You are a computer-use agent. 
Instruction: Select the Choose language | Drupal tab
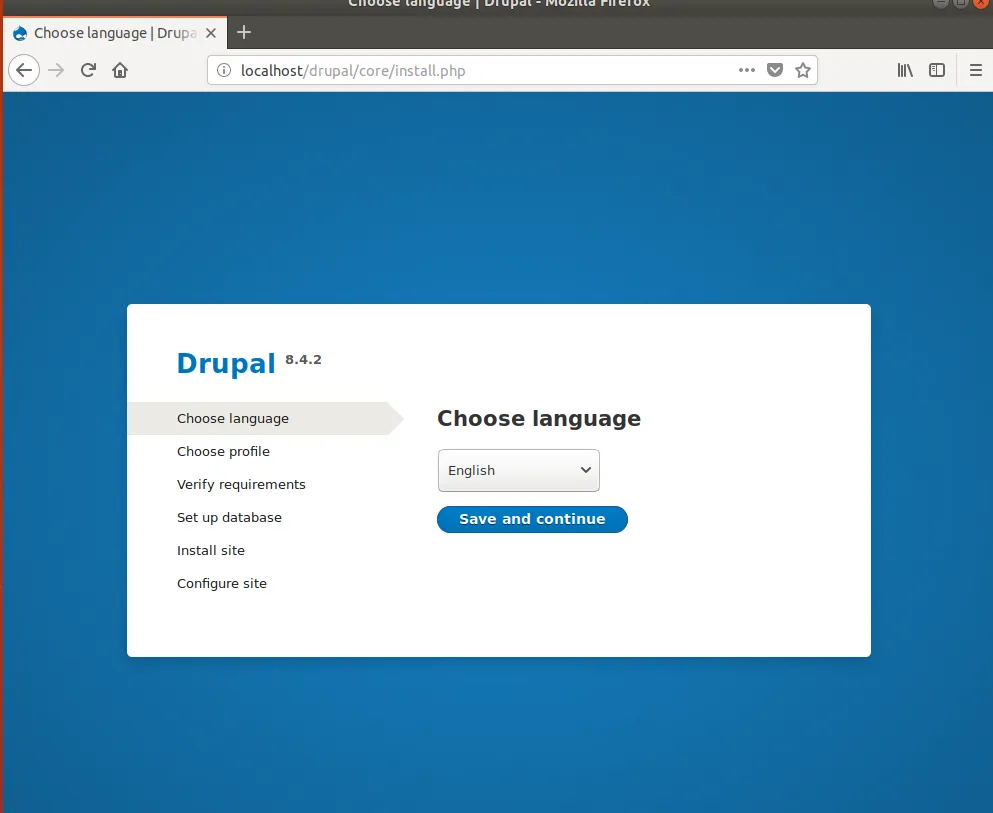pyautogui.click(x=115, y=33)
